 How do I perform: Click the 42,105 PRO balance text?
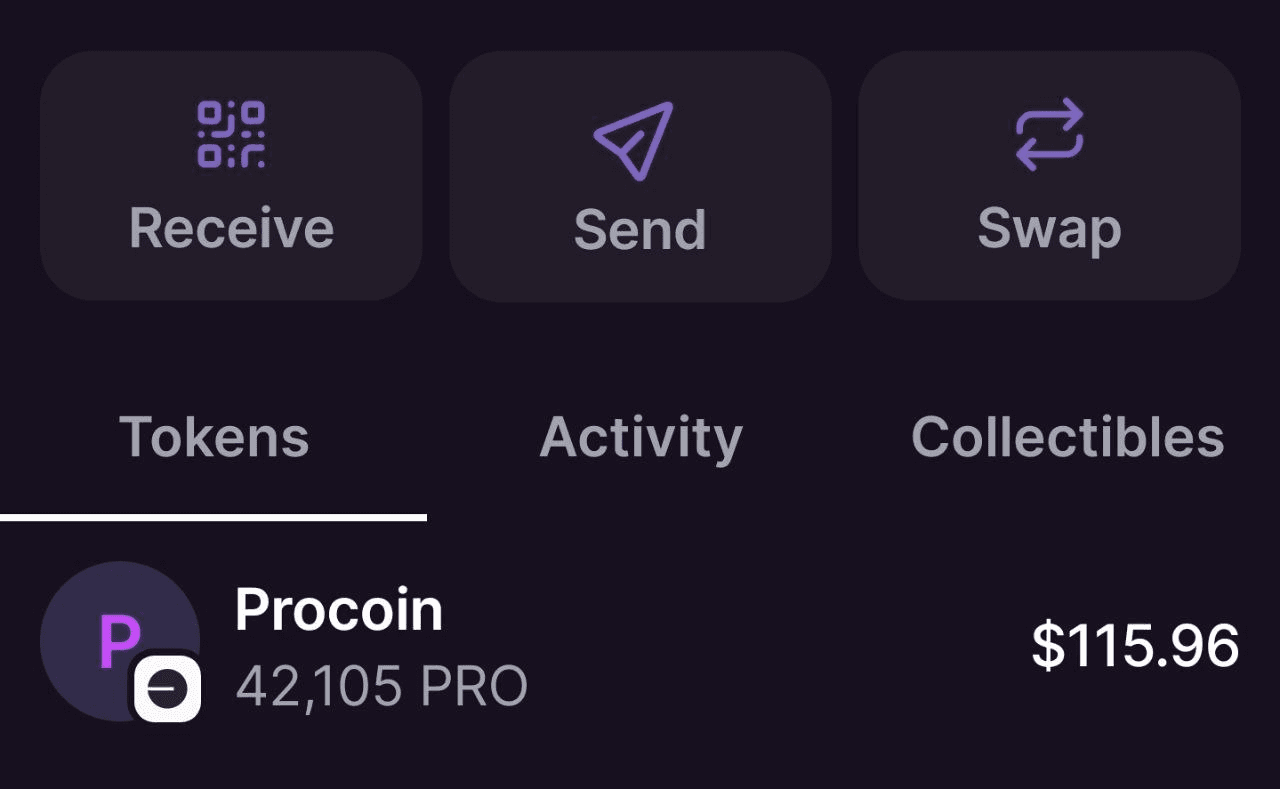click(x=381, y=686)
